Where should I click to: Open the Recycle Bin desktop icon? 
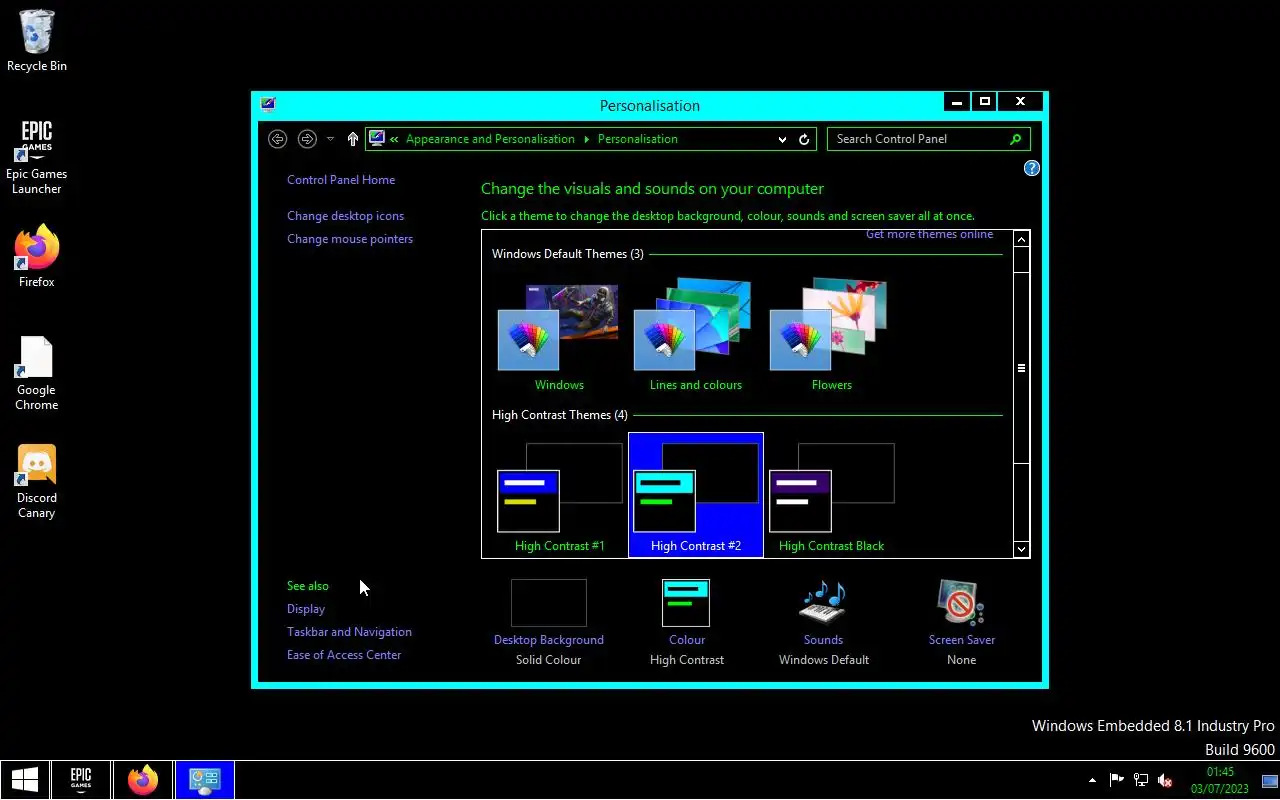click(x=37, y=41)
